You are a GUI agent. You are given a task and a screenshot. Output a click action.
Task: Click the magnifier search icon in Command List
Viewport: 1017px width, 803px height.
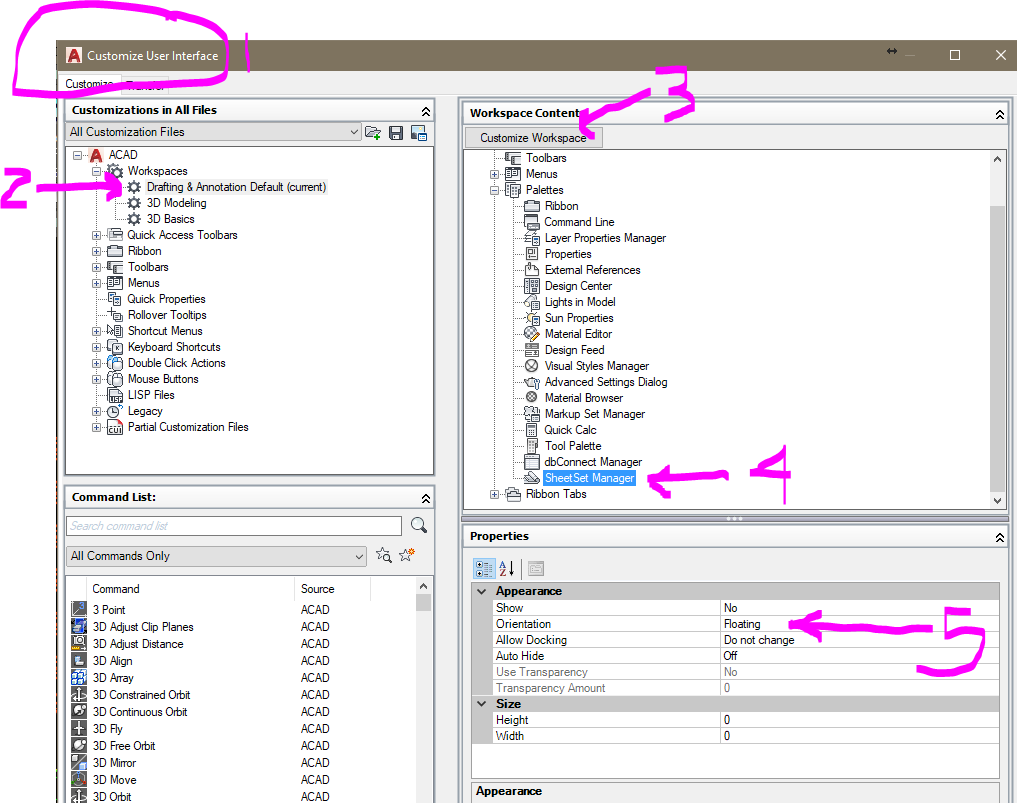pos(419,525)
